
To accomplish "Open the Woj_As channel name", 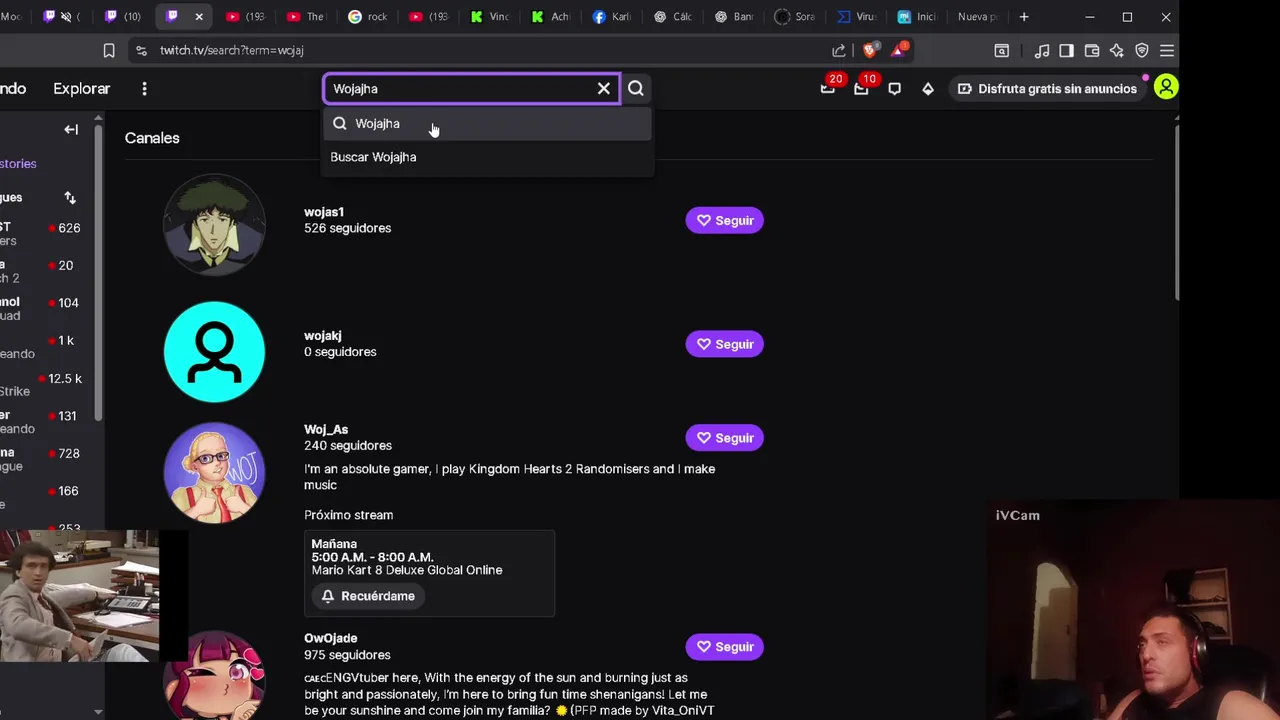I will tap(326, 430).
